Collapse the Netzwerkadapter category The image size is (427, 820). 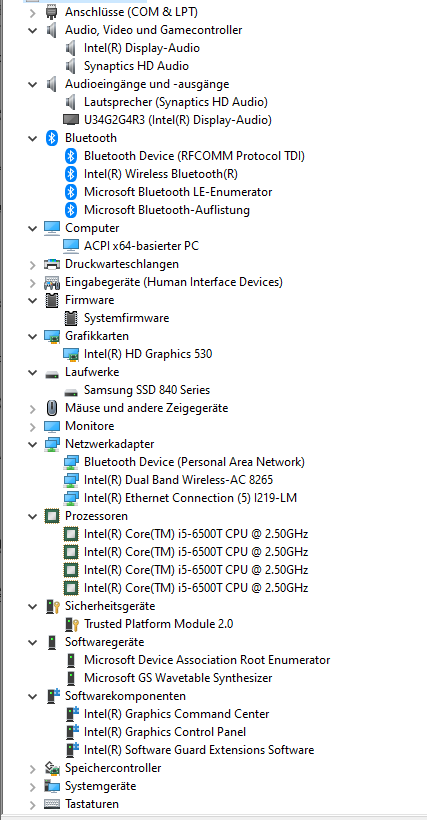(x=32, y=444)
